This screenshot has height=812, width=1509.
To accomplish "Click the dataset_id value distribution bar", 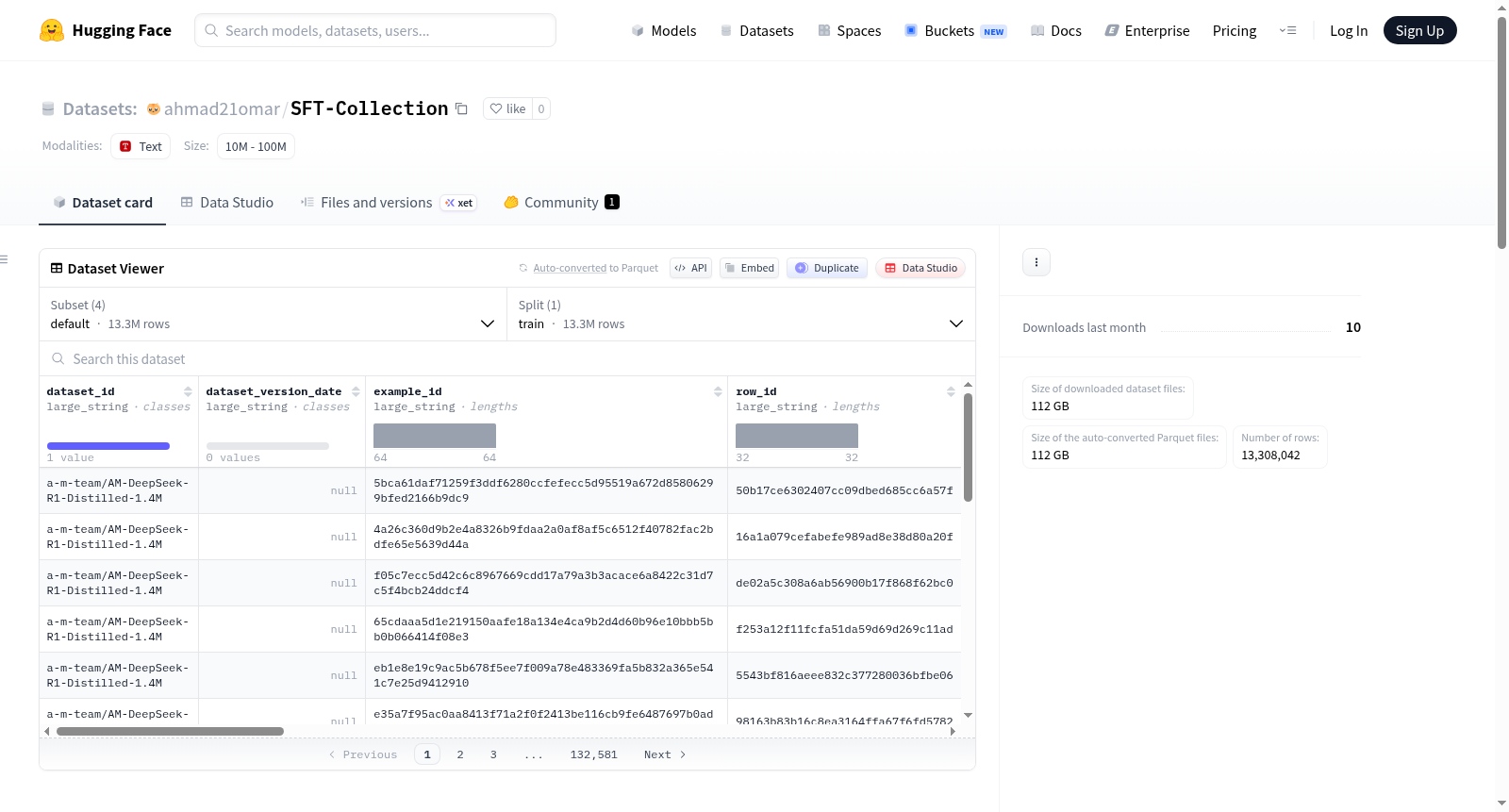I will coord(108,446).
